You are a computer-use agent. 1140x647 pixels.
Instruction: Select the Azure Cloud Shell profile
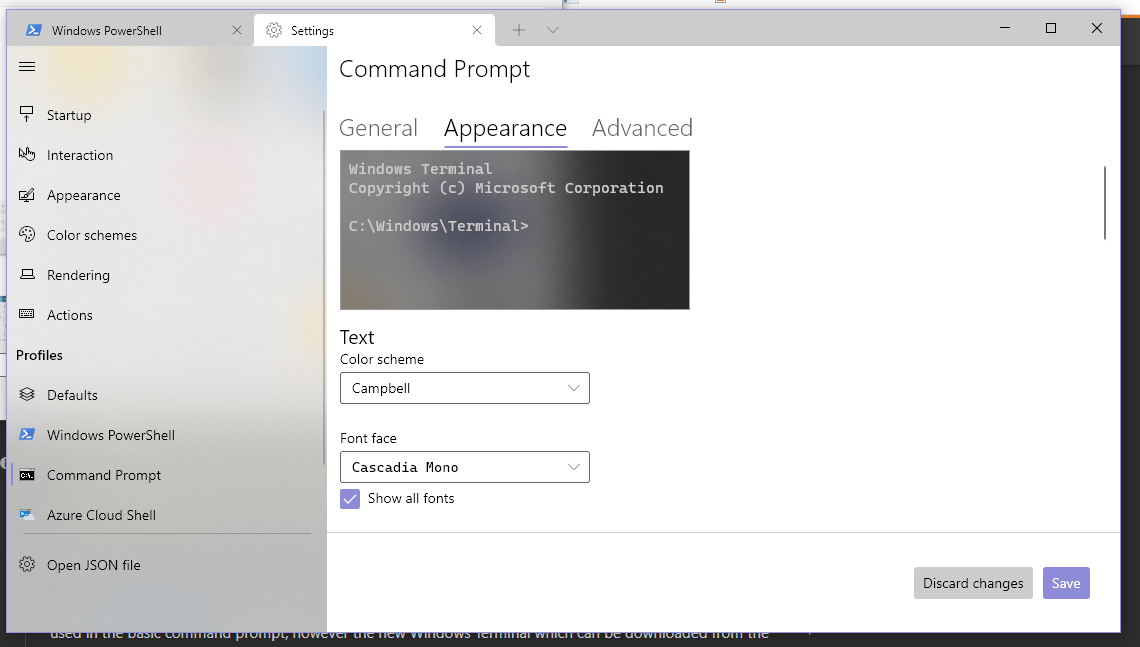[x=166, y=515]
